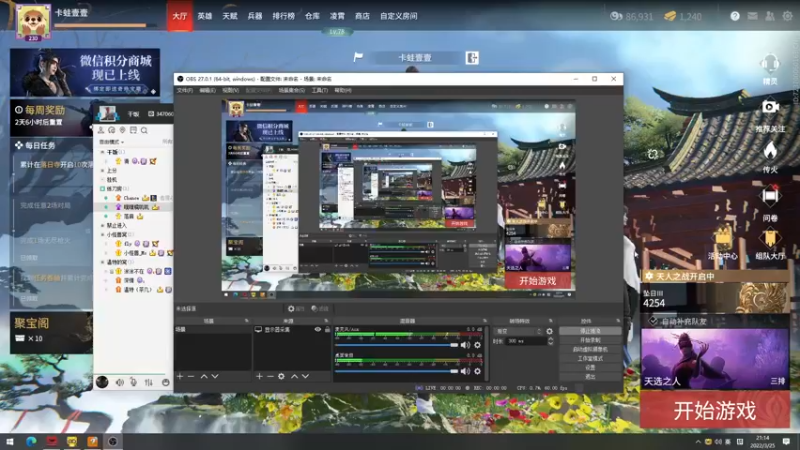Open mic/Aux audio settings gear

click(477, 345)
